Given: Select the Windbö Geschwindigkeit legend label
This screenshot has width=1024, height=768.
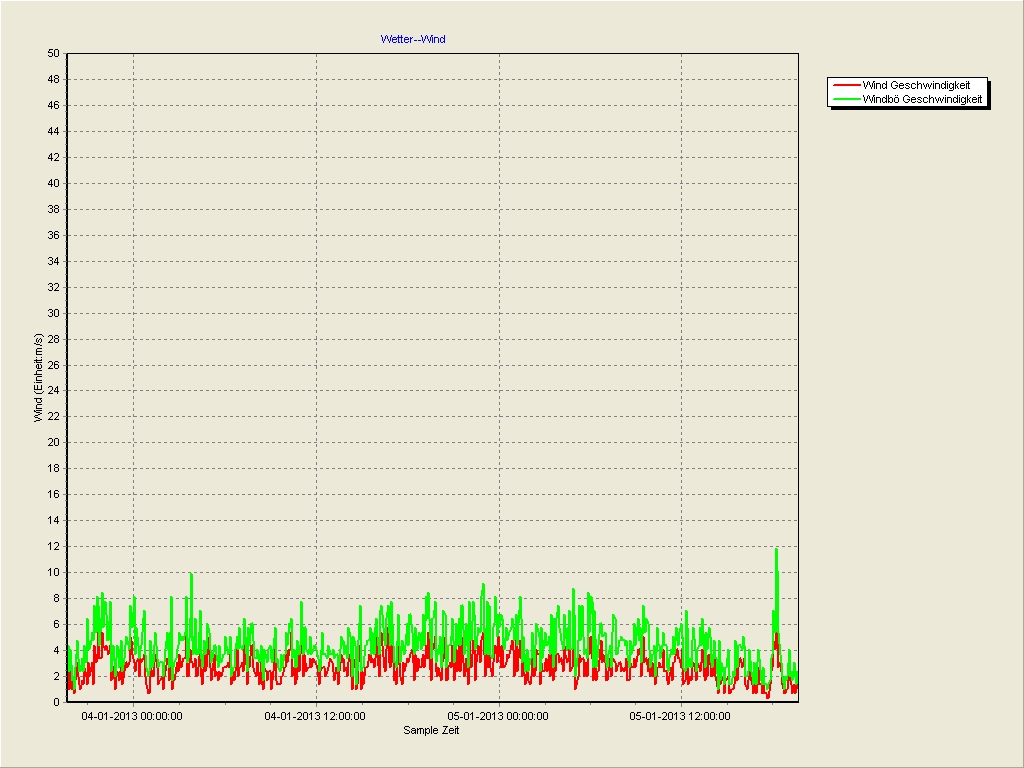Looking at the screenshot, I should (x=922, y=99).
